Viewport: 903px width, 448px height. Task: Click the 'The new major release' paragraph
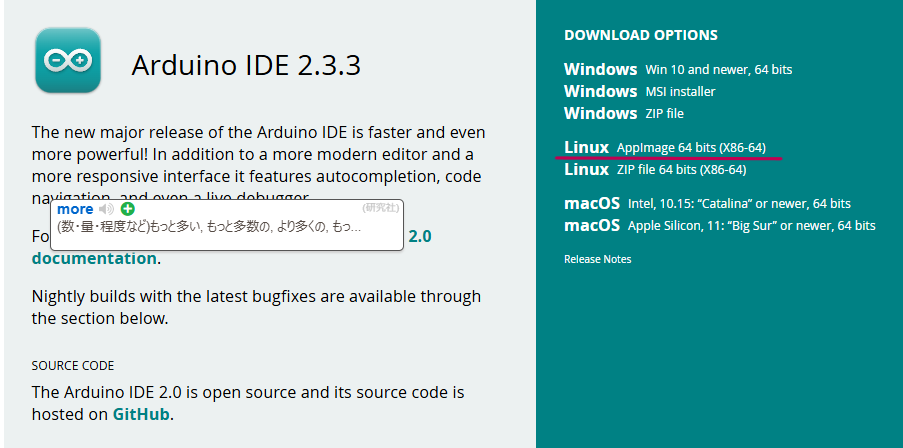click(259, 165)
